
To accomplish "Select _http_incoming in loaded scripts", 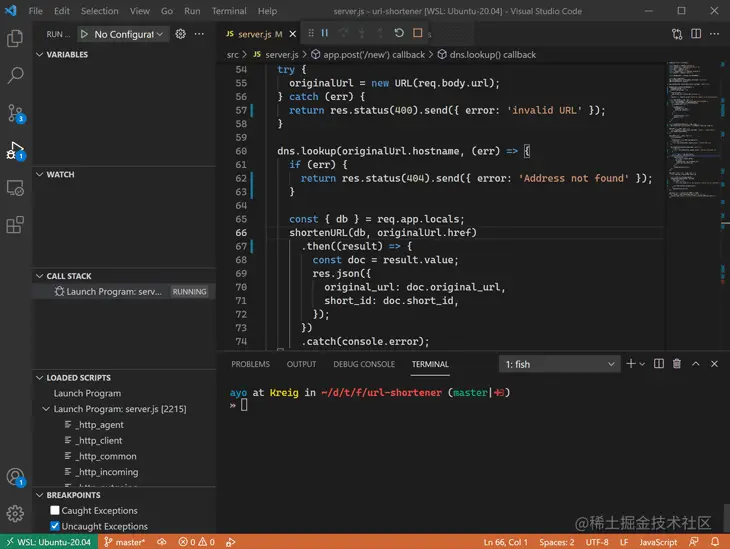I will click(x=108, y=472).
